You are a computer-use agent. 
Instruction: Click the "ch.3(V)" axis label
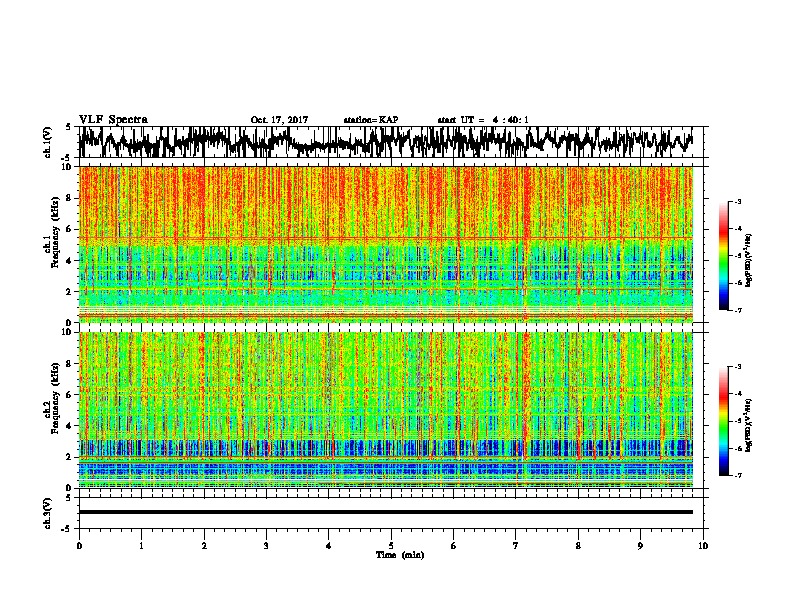[48, 513]
